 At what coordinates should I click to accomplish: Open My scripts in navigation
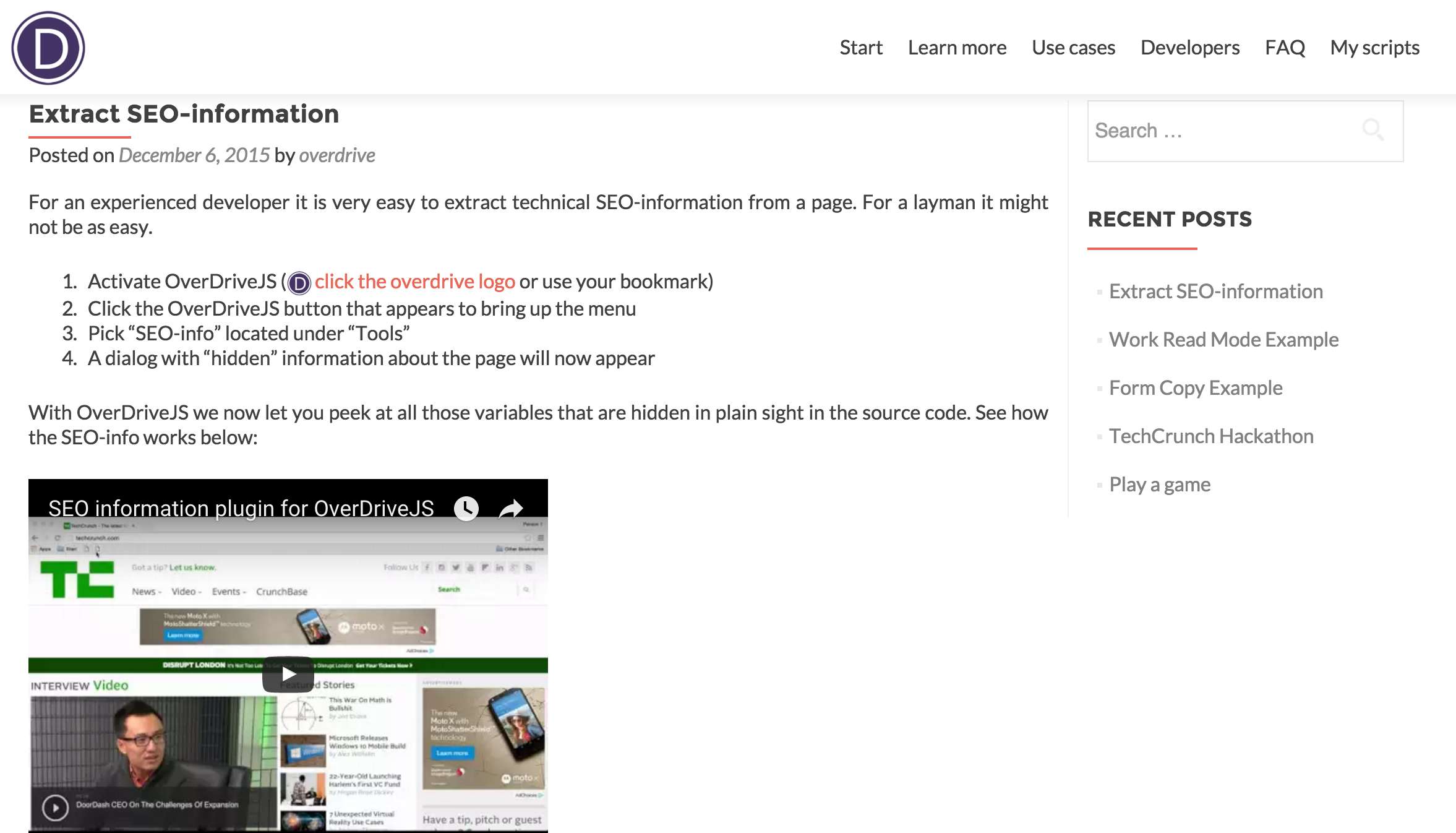pos(1374,48)
